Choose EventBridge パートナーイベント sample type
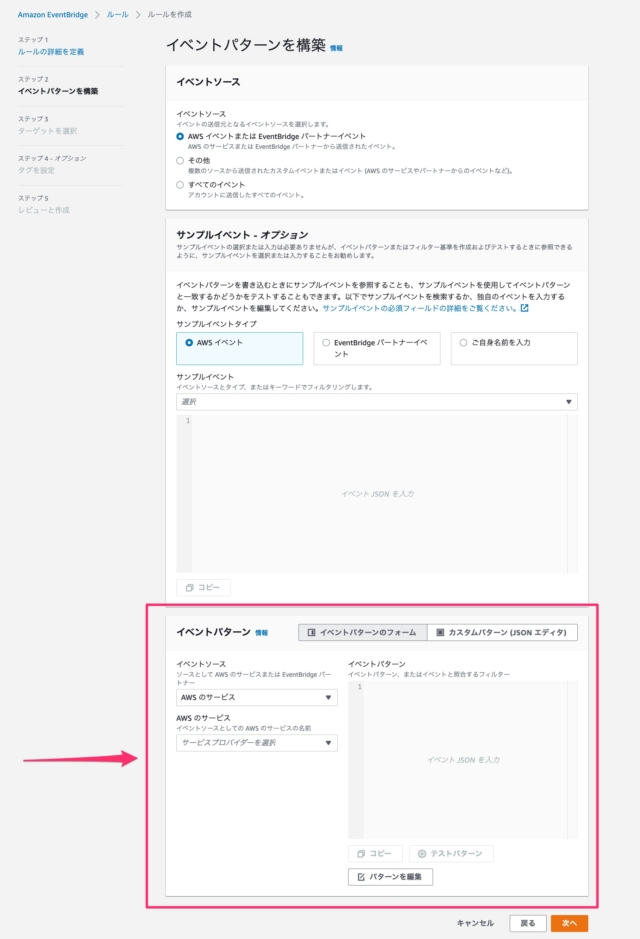The image size is (640, 939). click(377, 349)
